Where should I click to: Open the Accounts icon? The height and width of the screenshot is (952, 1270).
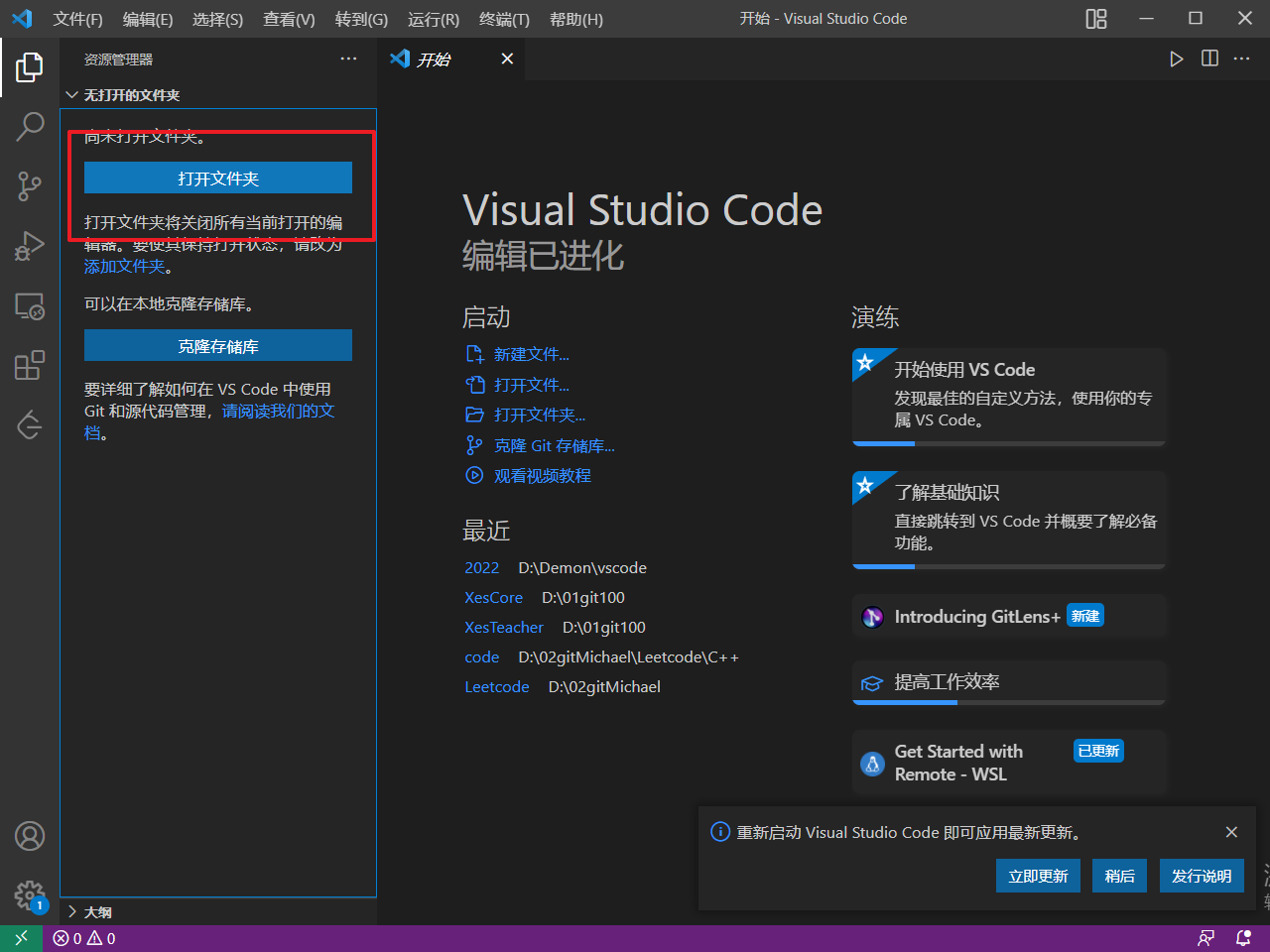coord(30,836)
